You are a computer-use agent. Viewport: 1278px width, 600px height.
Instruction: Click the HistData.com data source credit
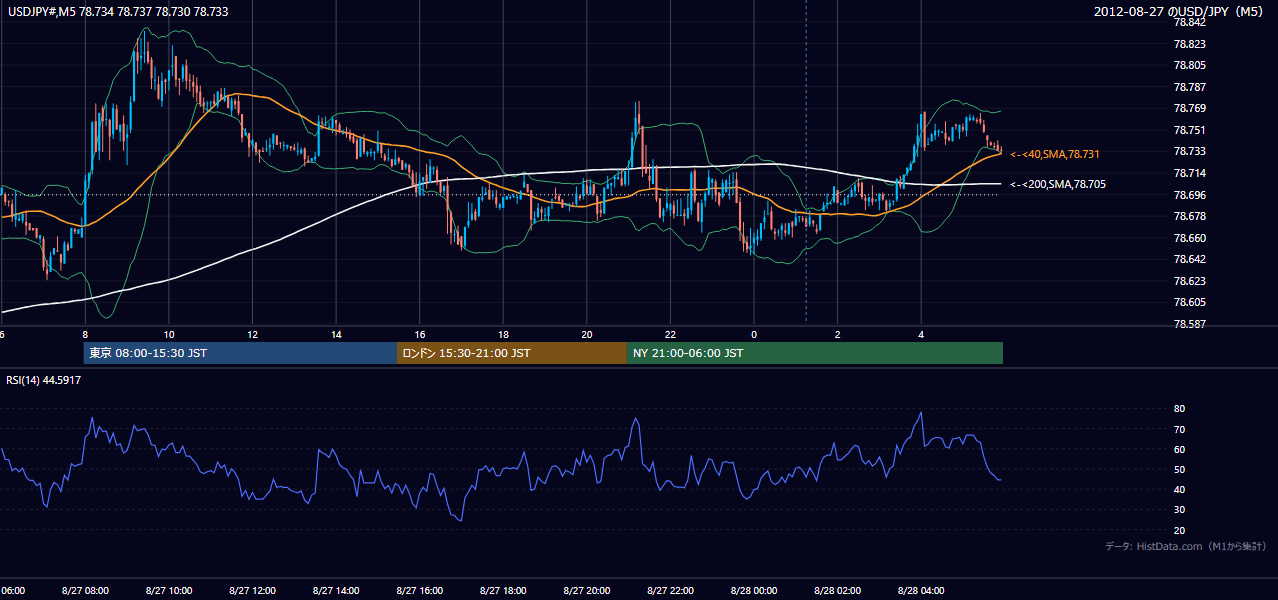point(1186,546)
